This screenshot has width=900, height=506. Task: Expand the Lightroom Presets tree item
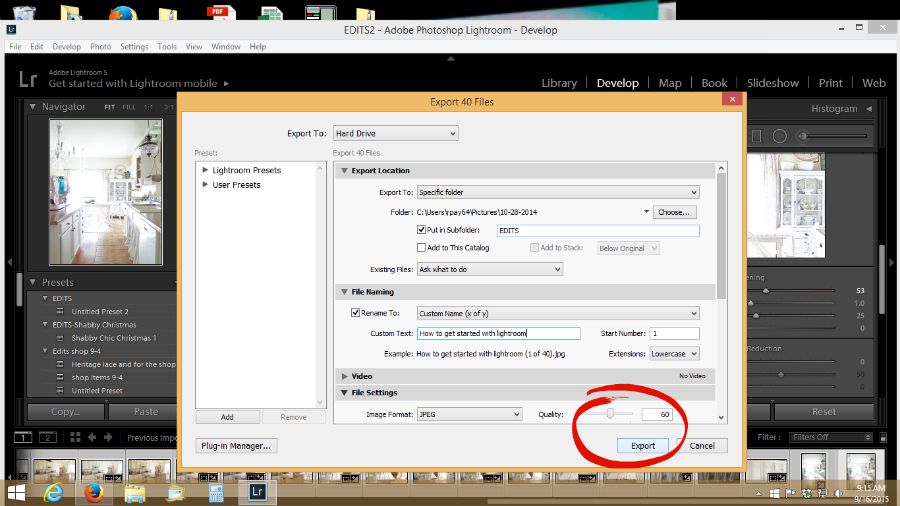click(205, 170)
